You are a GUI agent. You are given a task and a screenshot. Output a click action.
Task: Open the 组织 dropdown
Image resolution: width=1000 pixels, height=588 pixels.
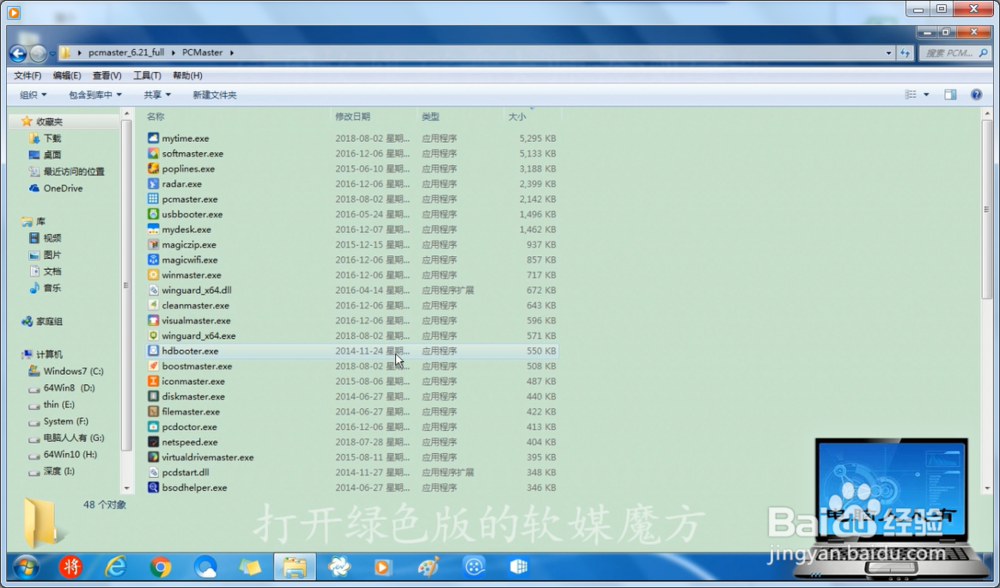[33, 95]
